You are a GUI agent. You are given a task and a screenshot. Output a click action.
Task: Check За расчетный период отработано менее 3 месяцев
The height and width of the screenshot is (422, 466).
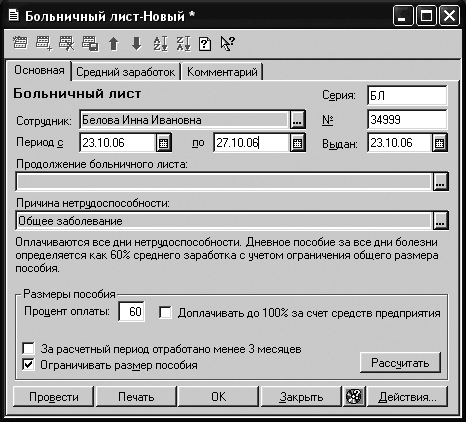click(x=28, y=349)
